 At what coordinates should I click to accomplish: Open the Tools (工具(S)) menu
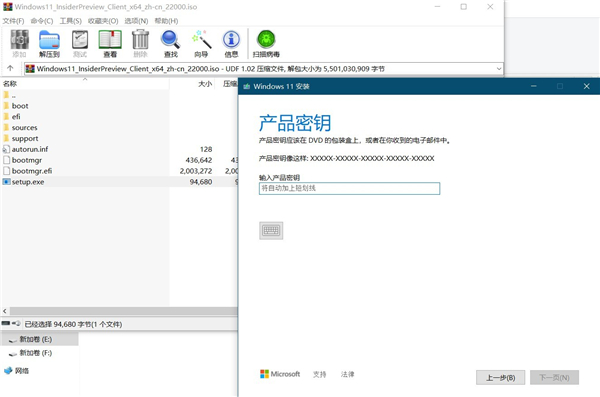pos(70,21)
